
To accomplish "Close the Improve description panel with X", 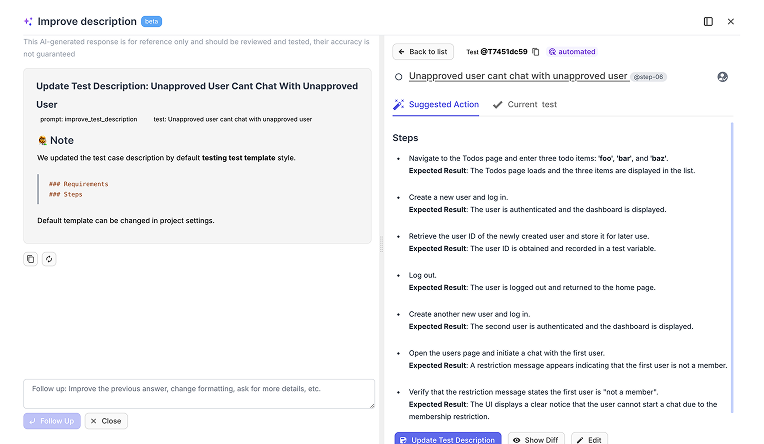I will pos(731,21).
